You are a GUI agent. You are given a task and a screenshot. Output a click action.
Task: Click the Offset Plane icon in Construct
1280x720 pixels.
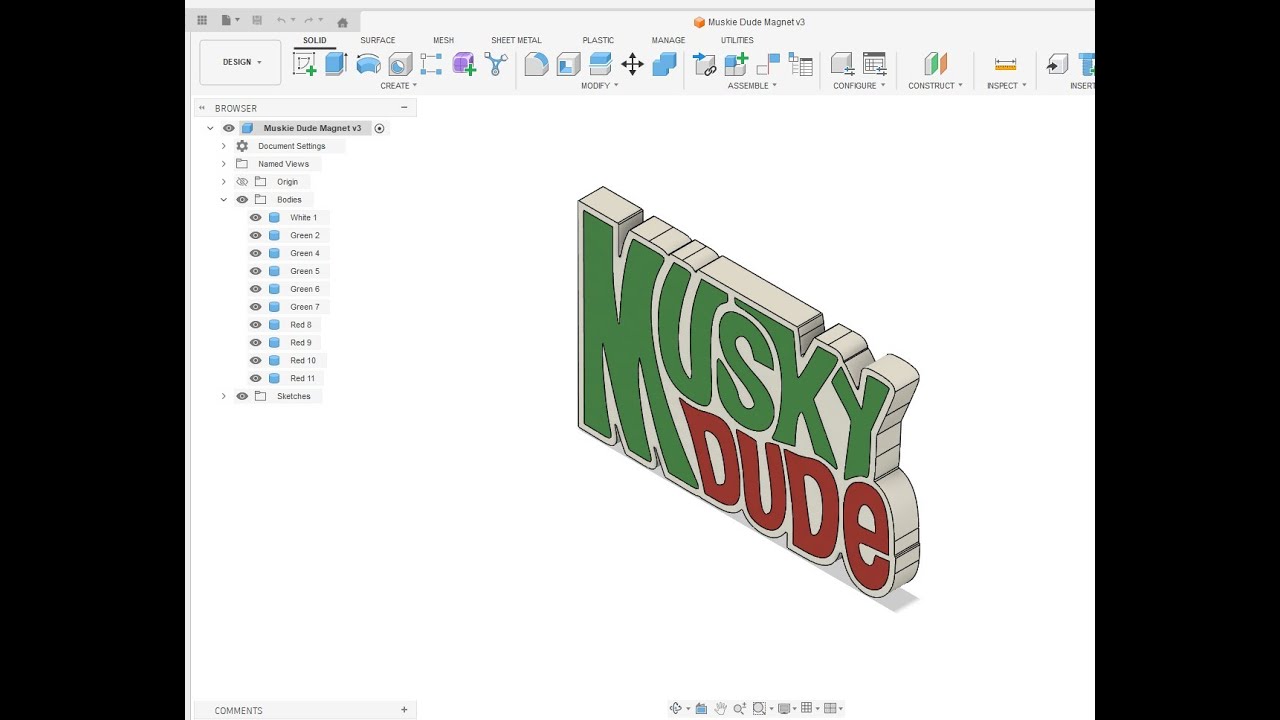point(935,64)
